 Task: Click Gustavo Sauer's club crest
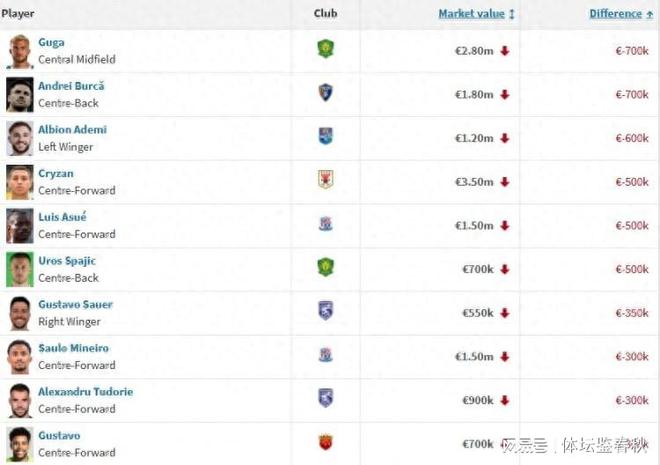point(325,311)
